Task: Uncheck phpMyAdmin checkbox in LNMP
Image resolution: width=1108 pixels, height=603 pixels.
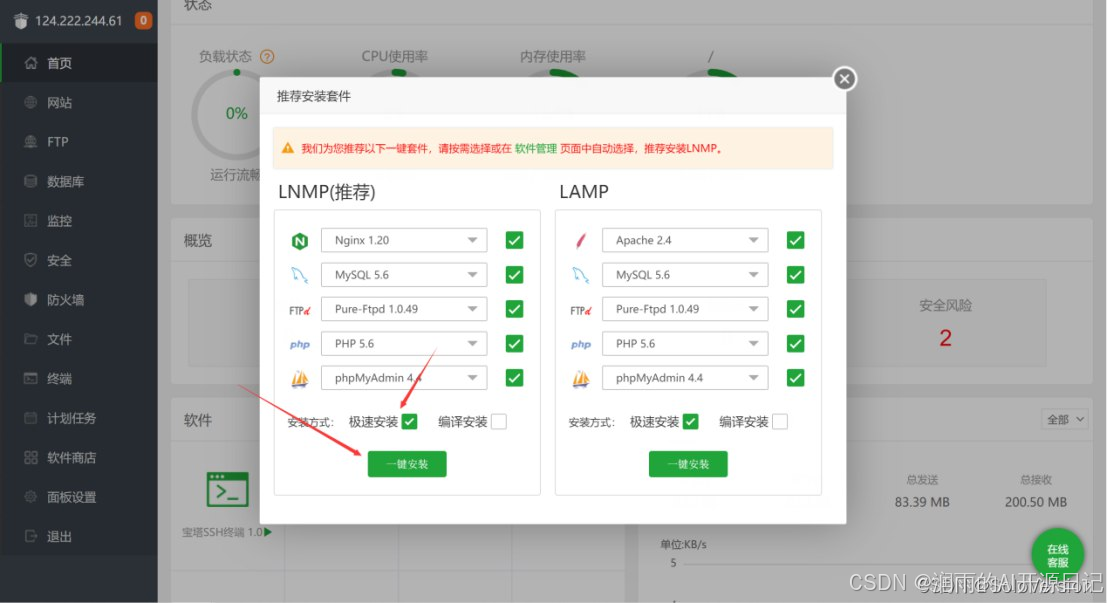Action: (x=514, y=377)
